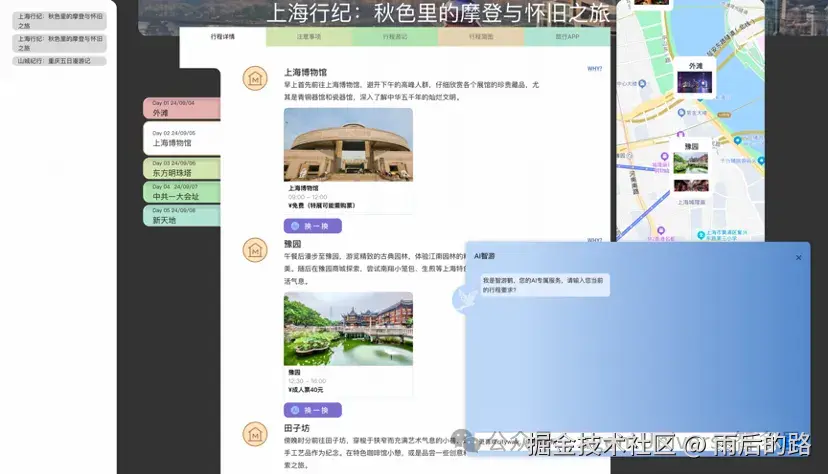Click the 上海博物馆 section heading

(305, 72)
